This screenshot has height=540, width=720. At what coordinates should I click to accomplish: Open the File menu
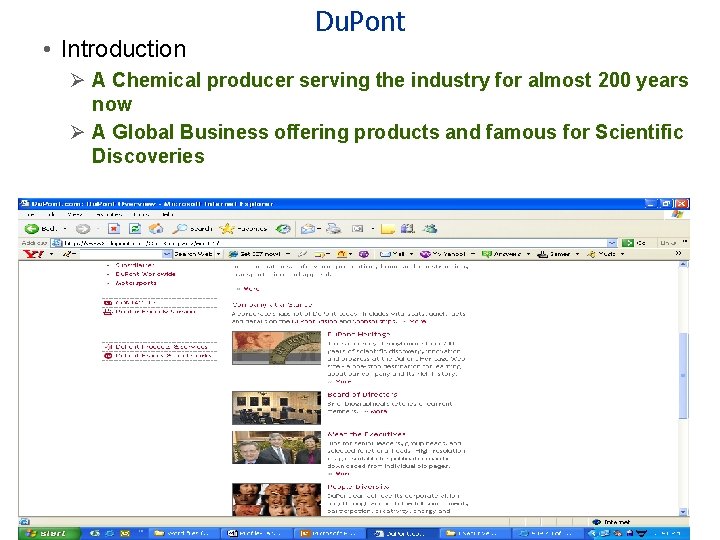(x=31, y=214)
